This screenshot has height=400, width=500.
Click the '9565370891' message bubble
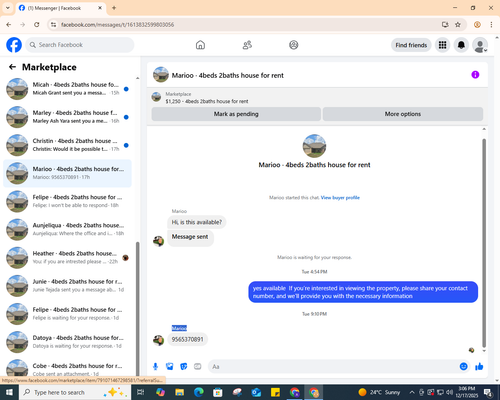pyautogui.click(x=187, y=340)
